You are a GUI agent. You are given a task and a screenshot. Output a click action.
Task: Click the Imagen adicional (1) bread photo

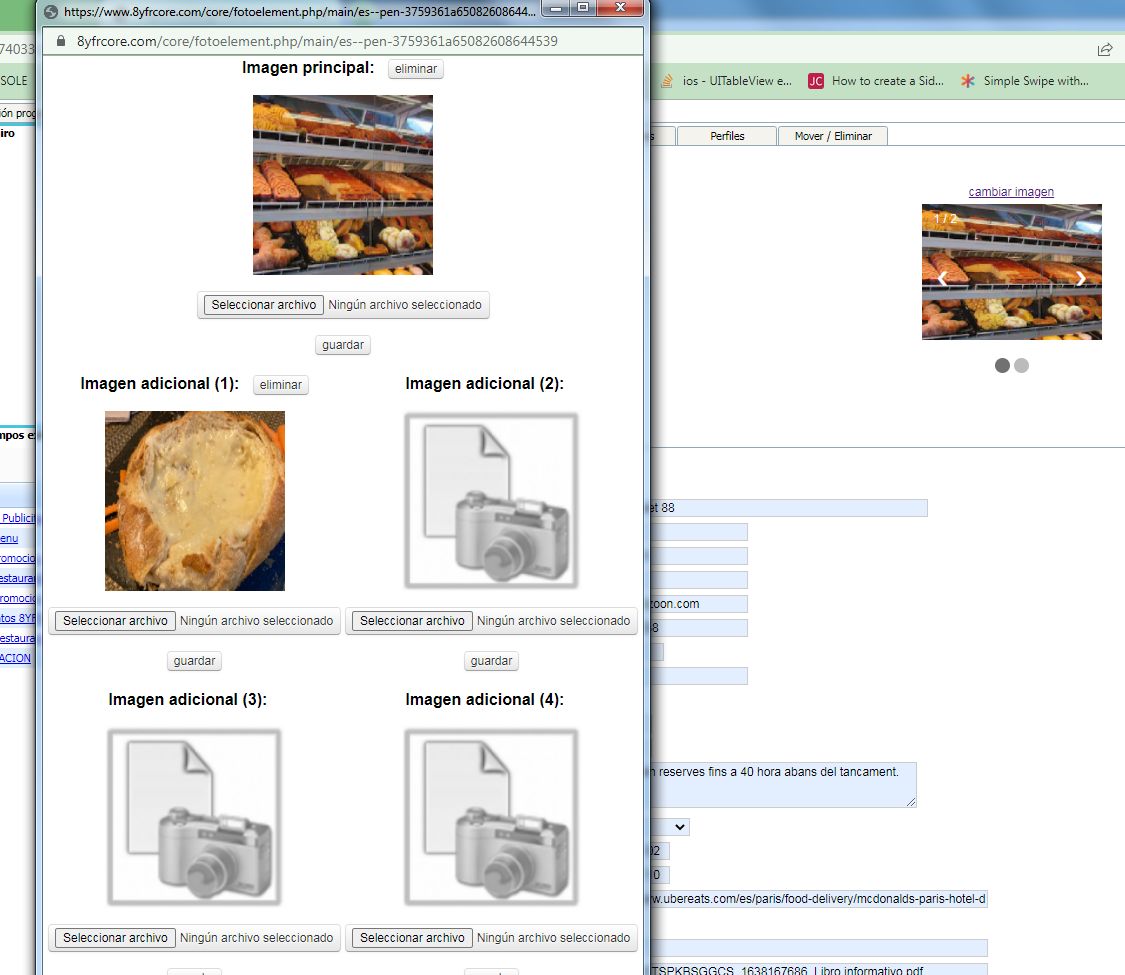point(194,501)
